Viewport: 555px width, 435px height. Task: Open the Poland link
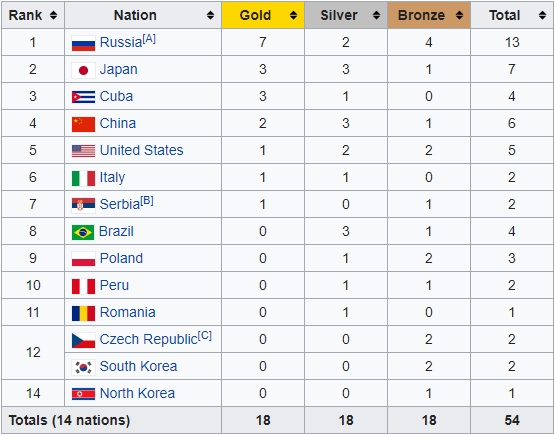point(121,258)
